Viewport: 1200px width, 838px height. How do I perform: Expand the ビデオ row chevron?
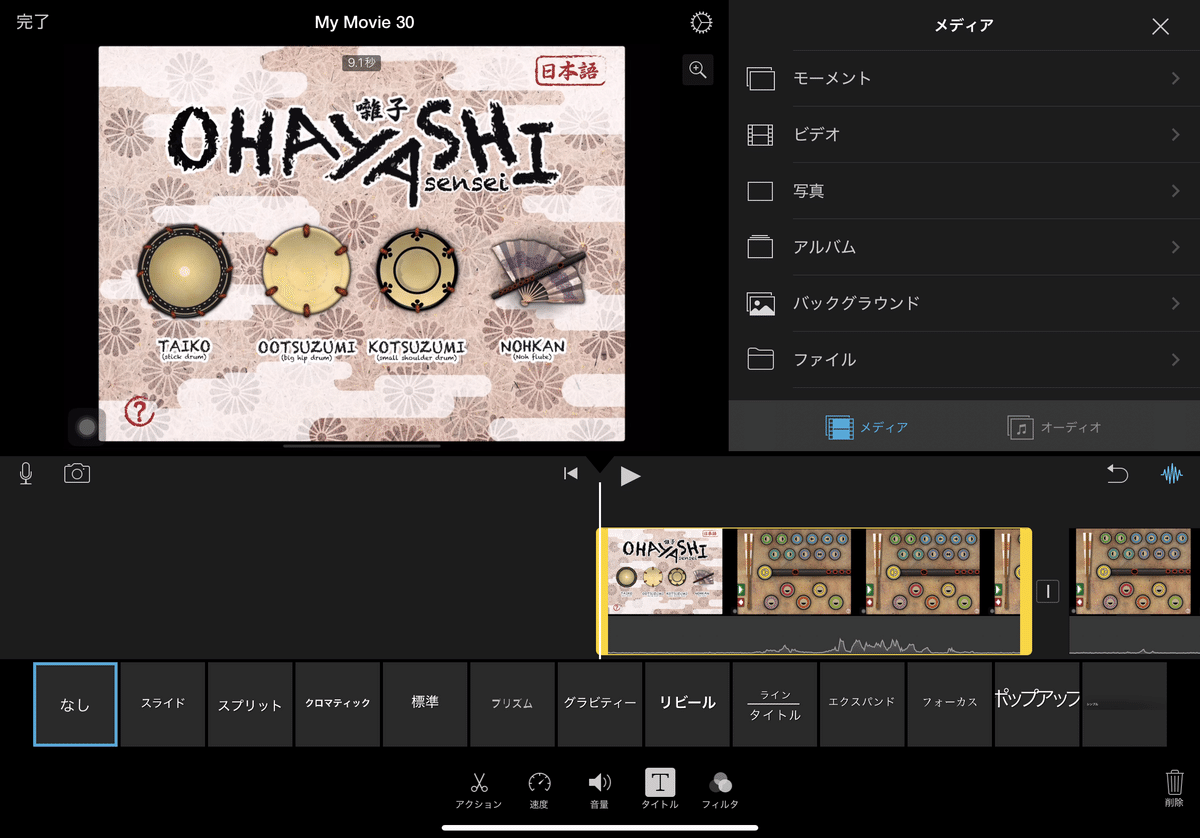click(1176, 135)
